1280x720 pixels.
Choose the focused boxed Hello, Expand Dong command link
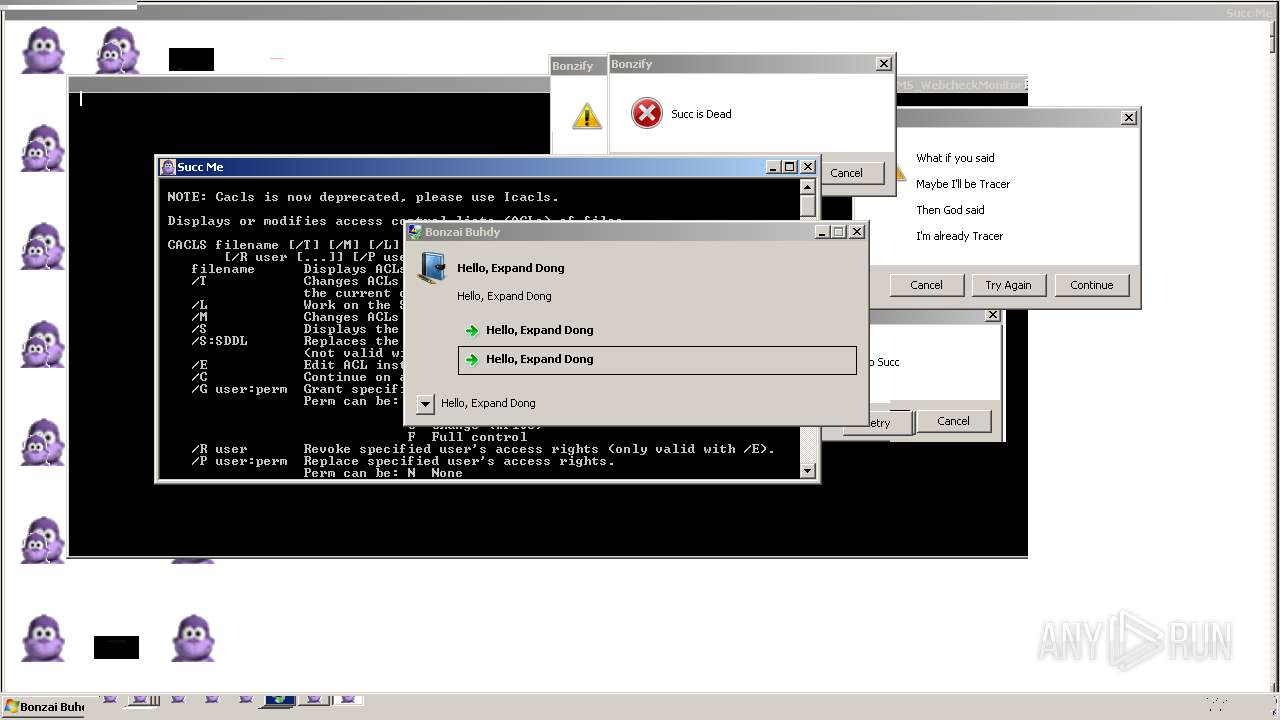coord(657,360)
